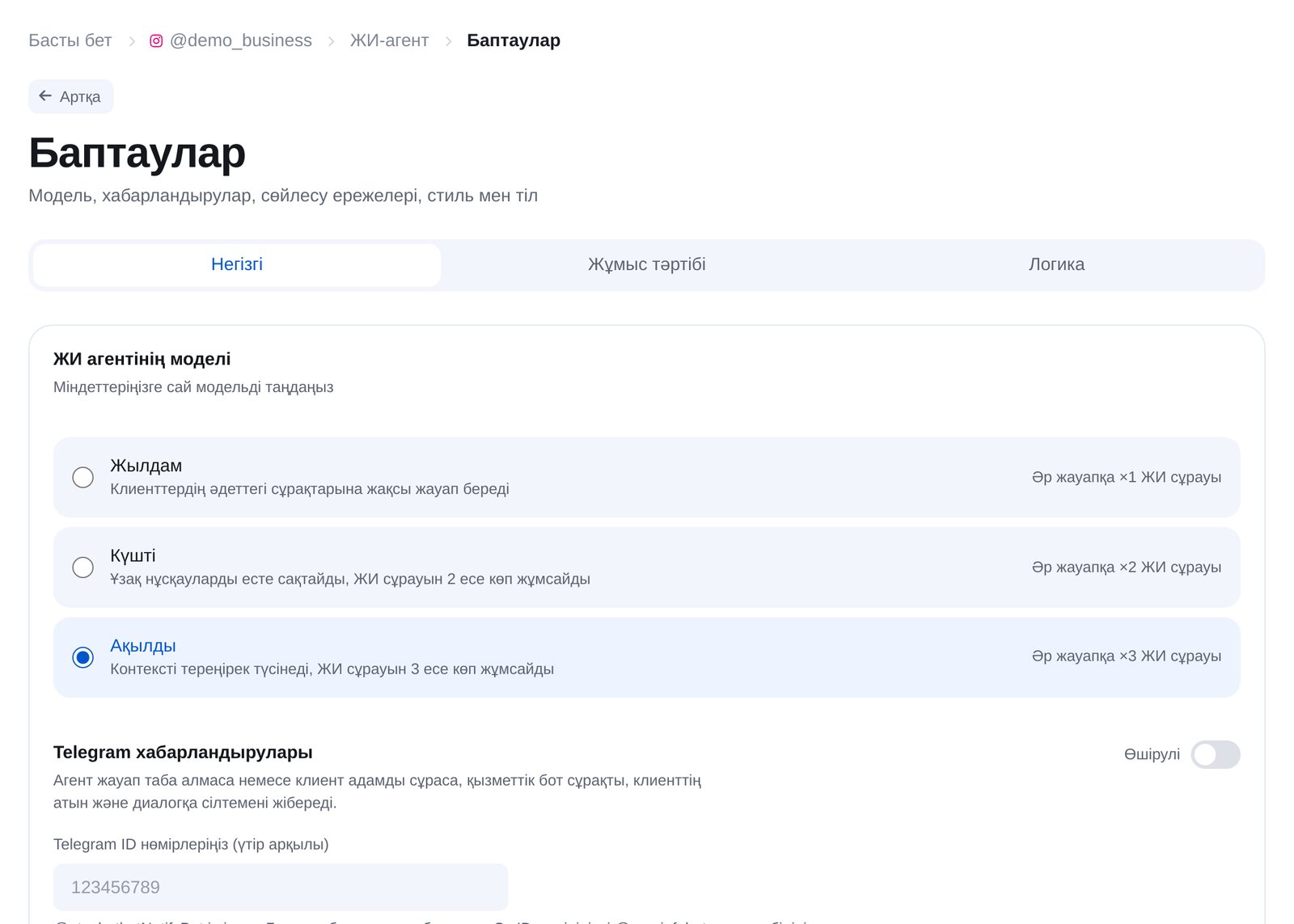1294x924 pixels.
Task: Switch to the Жұмыс тәртібі tab
Action: click(647, 264)
